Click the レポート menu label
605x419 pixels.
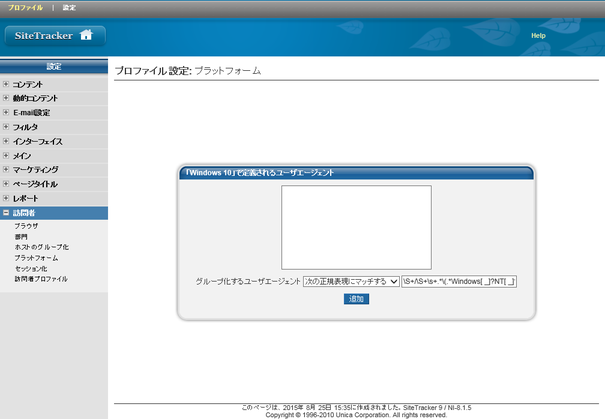point(25,198)
